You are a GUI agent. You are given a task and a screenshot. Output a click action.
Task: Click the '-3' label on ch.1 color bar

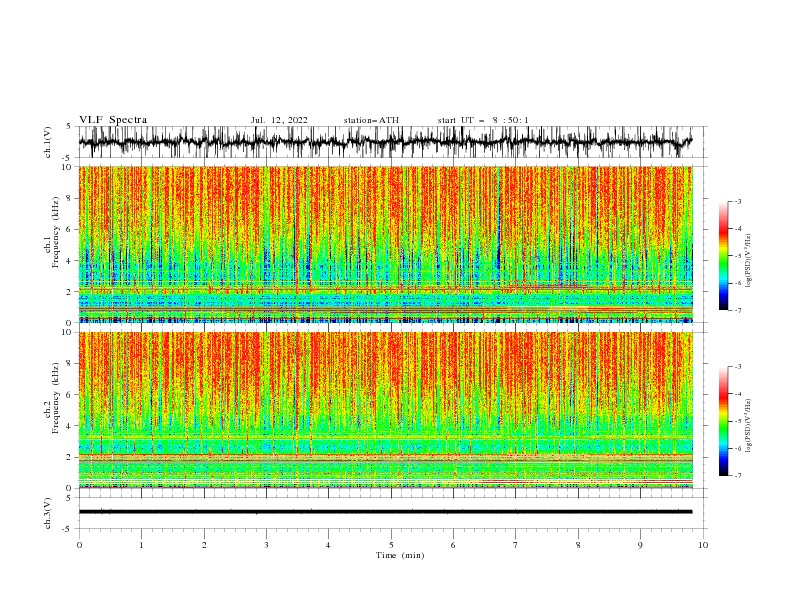[737, 201]
